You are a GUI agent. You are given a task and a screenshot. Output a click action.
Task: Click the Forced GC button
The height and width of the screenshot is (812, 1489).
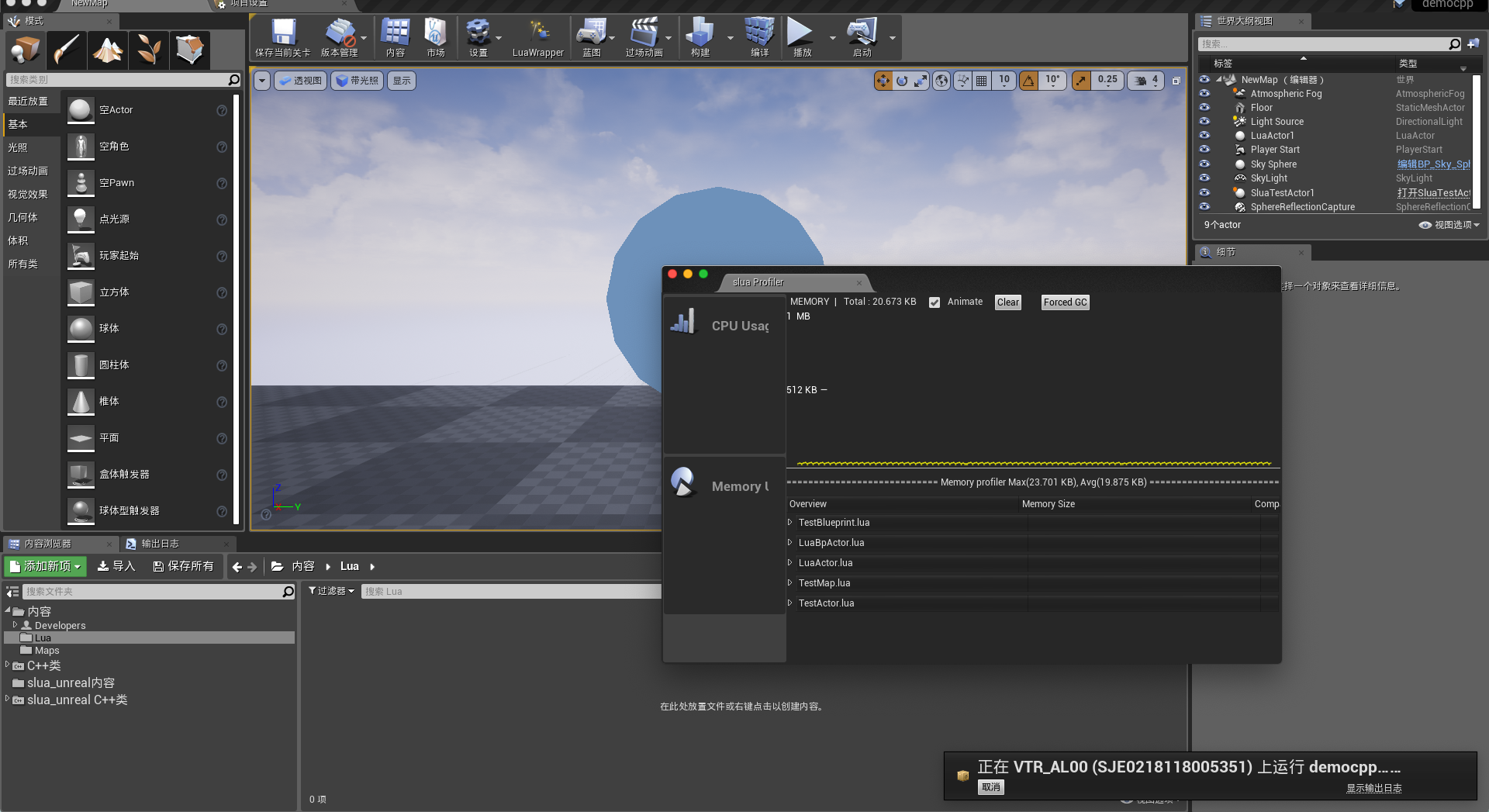[x=1065, y=302]
